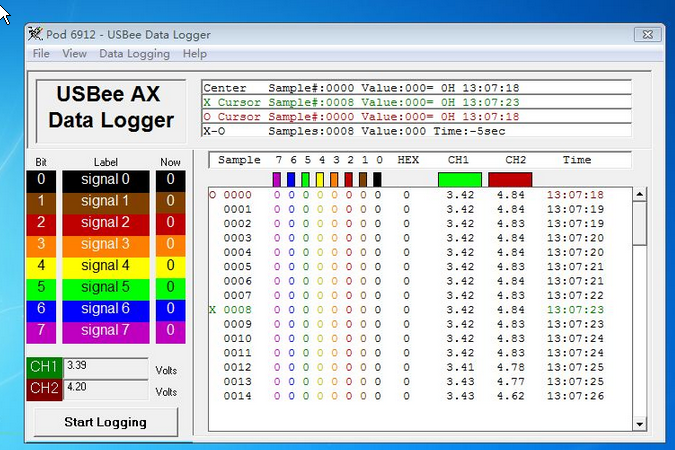This screenshot has width=675, height=450.
Task: Select sample row 0008 with X marker
Action: point(407,310)
